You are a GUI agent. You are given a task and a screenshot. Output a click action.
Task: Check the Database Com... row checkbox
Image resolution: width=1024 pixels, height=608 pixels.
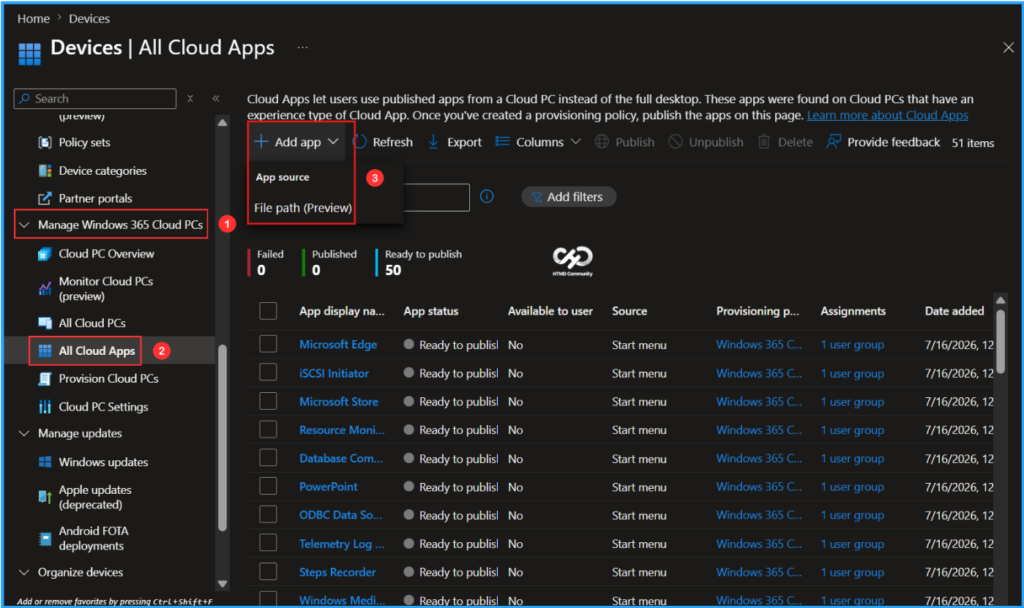(268, 458)
